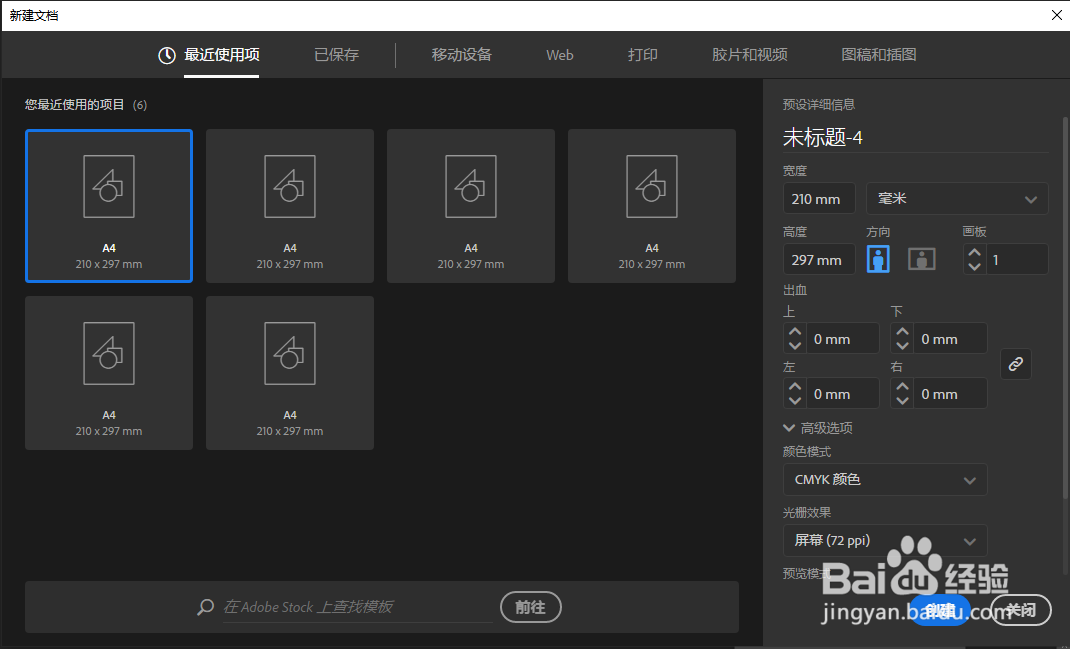This screenshot has width=1070, height=649.
Task: Close the 新建文档 dialog with X
Action: (x=1056, y=15)
